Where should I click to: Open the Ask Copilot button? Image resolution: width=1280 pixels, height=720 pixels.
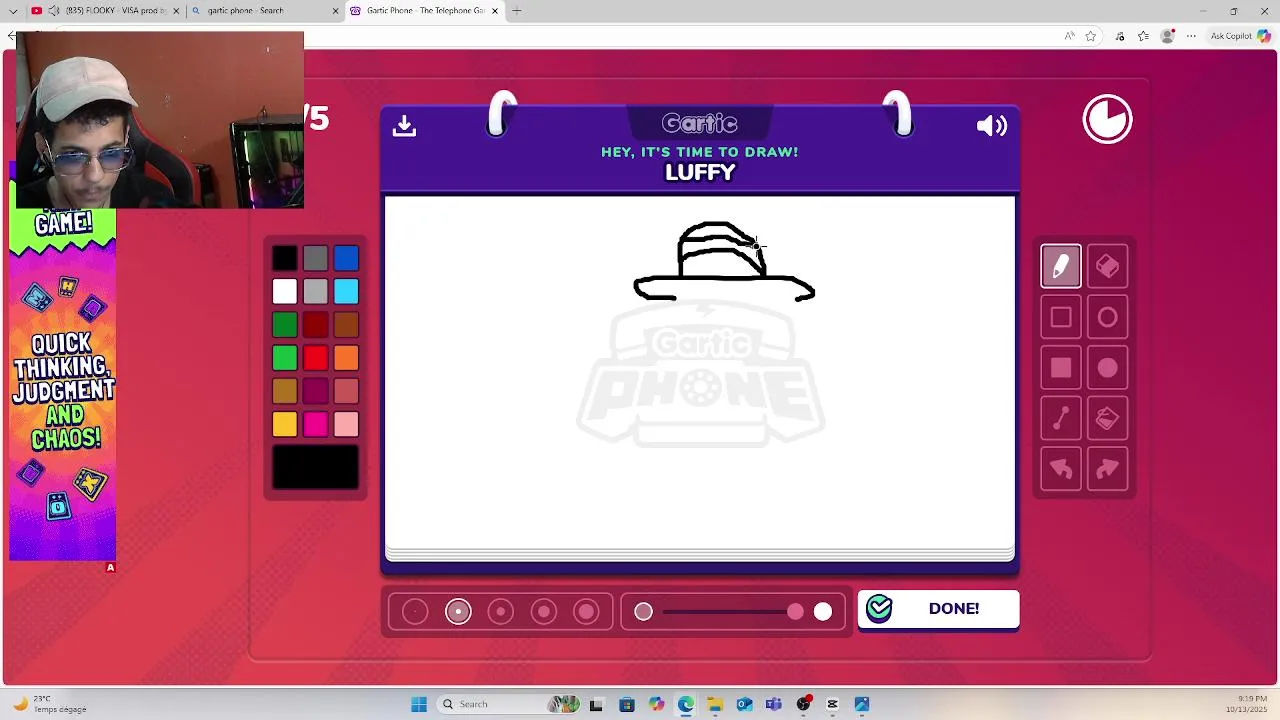coord(1240,36)
